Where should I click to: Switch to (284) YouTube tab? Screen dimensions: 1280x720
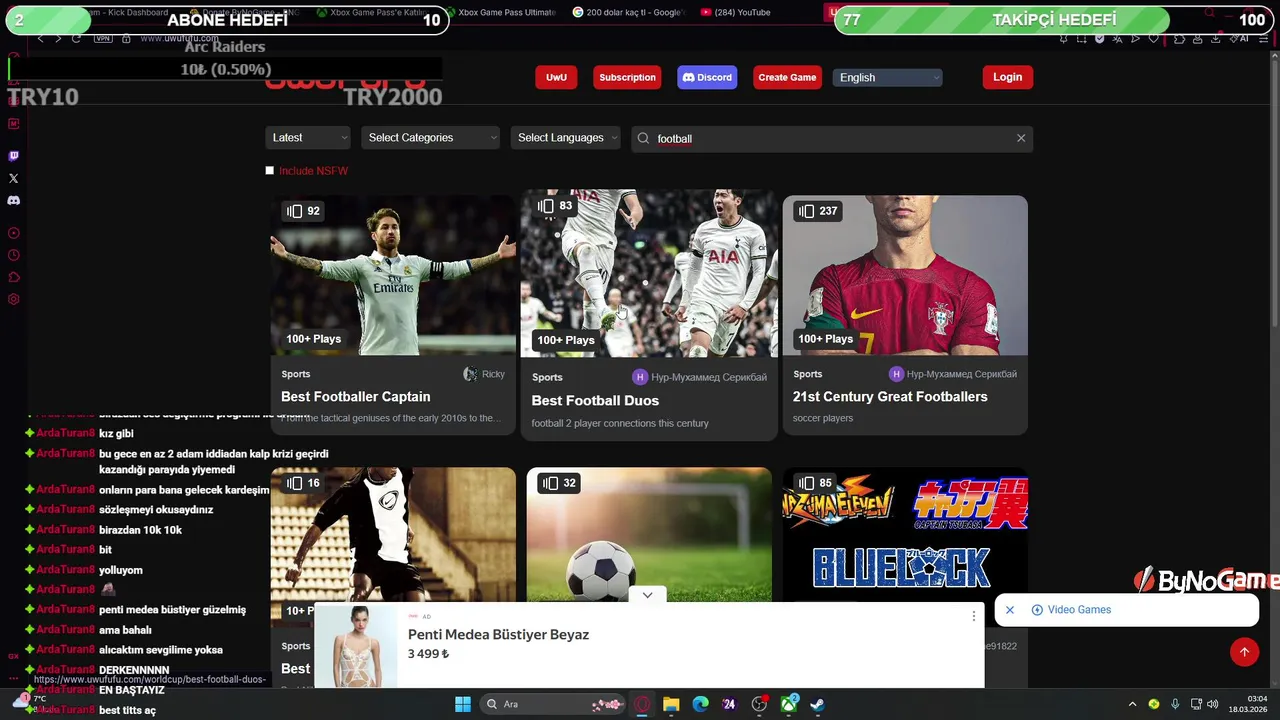point(735,12)
